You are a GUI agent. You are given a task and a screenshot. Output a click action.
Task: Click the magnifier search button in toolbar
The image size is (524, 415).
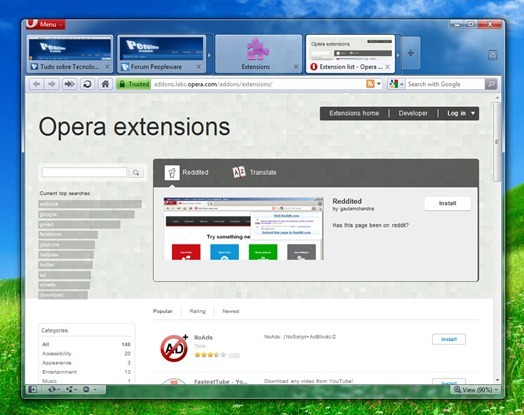coord(491,84)
